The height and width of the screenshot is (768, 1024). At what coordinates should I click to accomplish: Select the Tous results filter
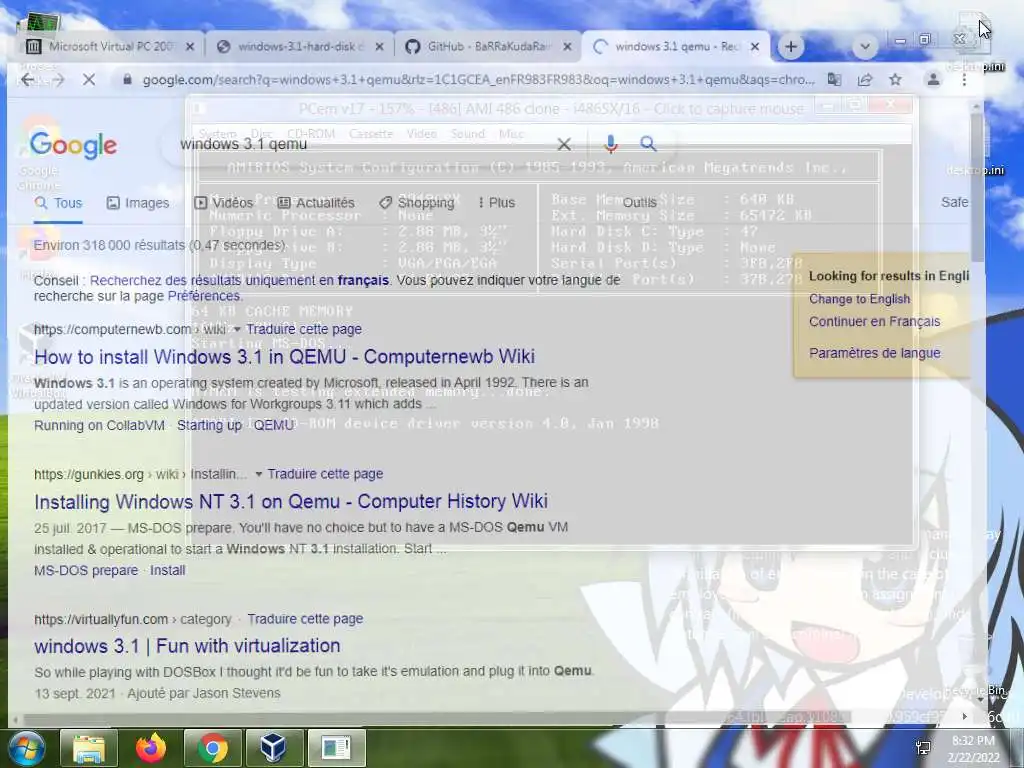pyautogui.click(x=58, y=203)
